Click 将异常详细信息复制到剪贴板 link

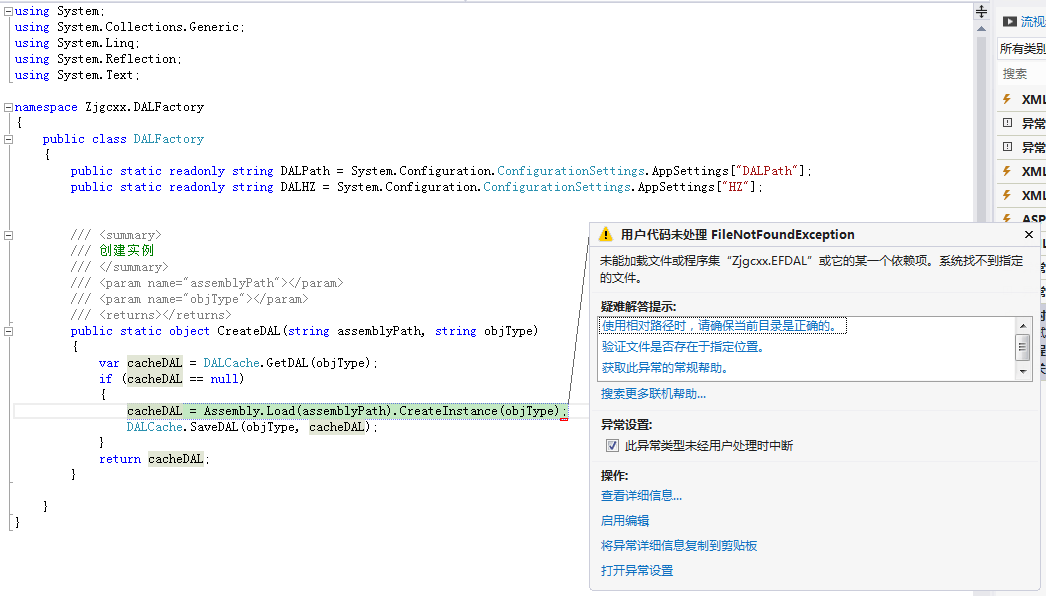click(679, 545)
